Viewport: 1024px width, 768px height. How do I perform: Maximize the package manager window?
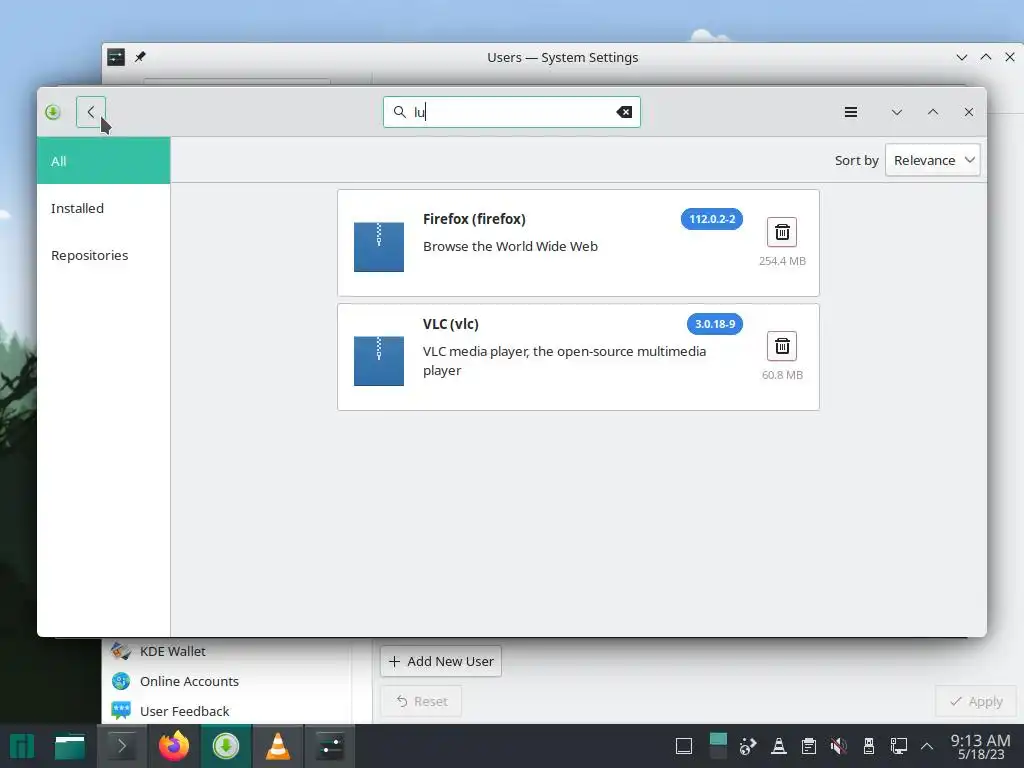933,112
